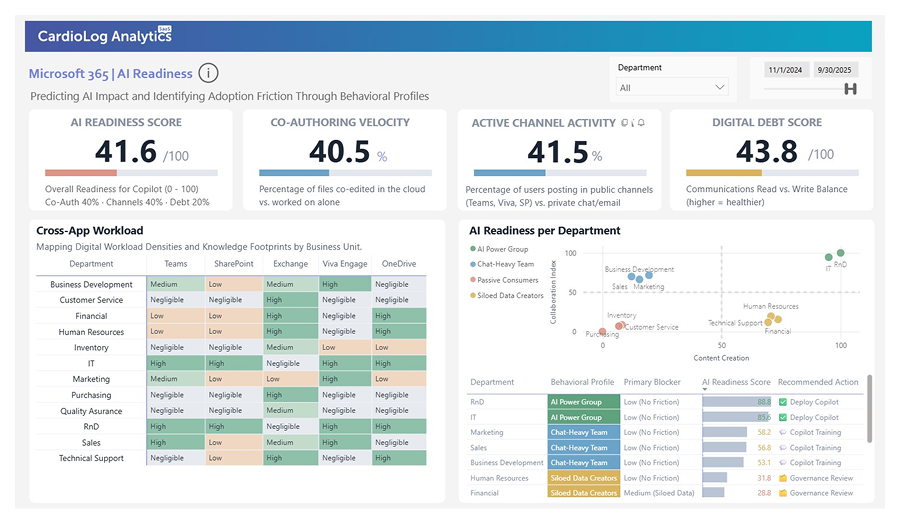The image size is (900, 524).
Task: Select the RnD point on the scatter chart
Action: click(x=840, y=253)
